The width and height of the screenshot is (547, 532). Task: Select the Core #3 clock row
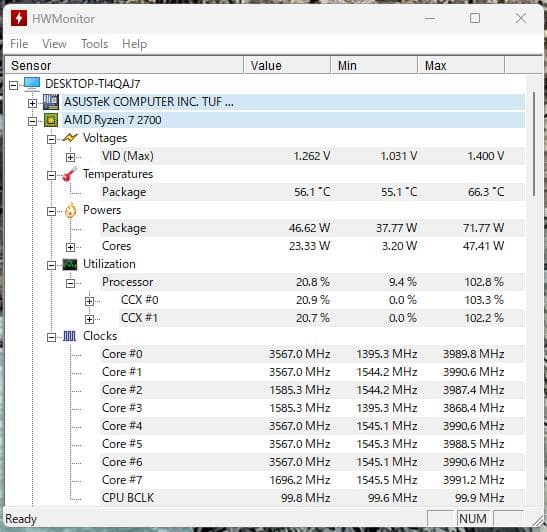tap(312, 408)
